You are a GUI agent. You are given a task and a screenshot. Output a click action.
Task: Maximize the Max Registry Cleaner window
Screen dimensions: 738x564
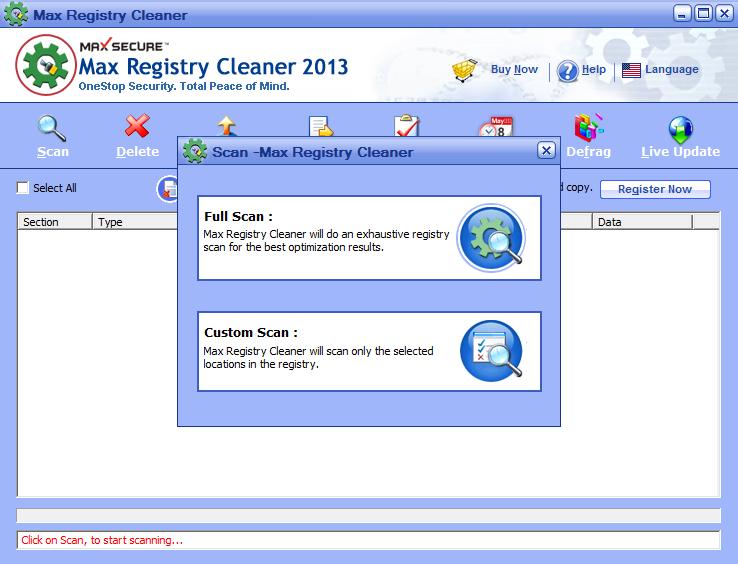click(703, 14)
